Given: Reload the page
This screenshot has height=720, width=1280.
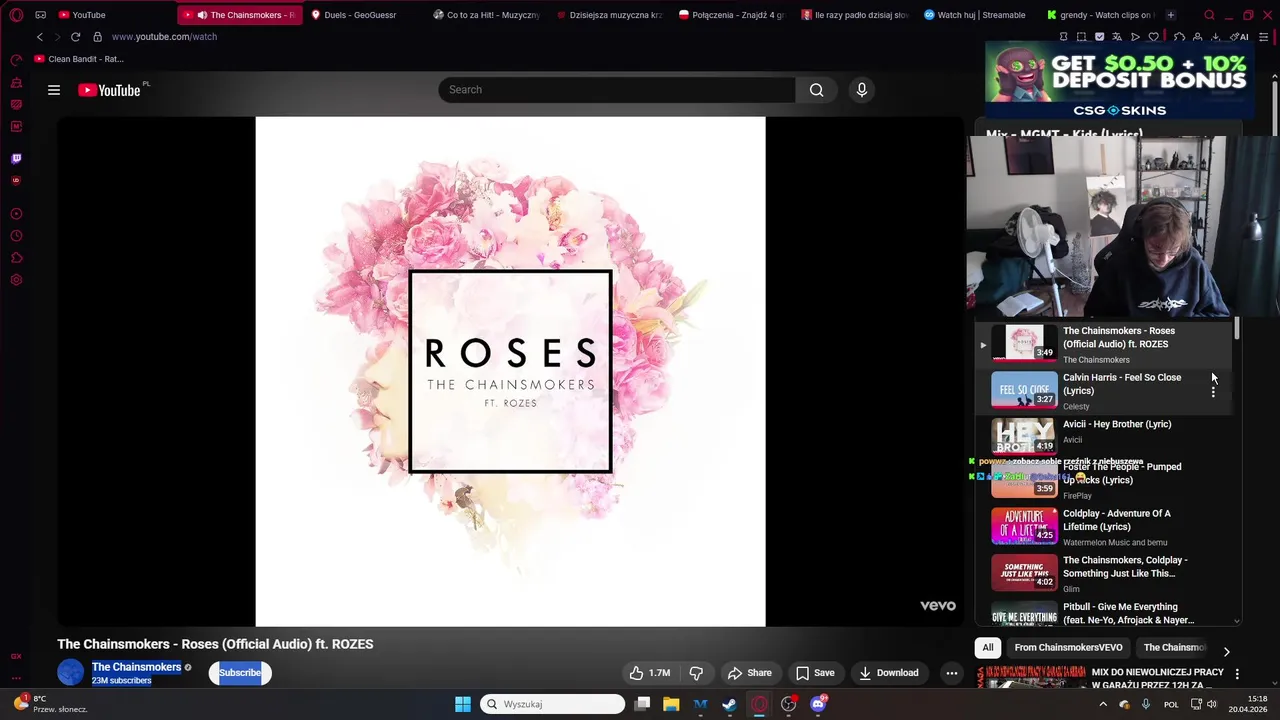Looking at the screenshot, I should pyautogui.click(x=75, y=37).
